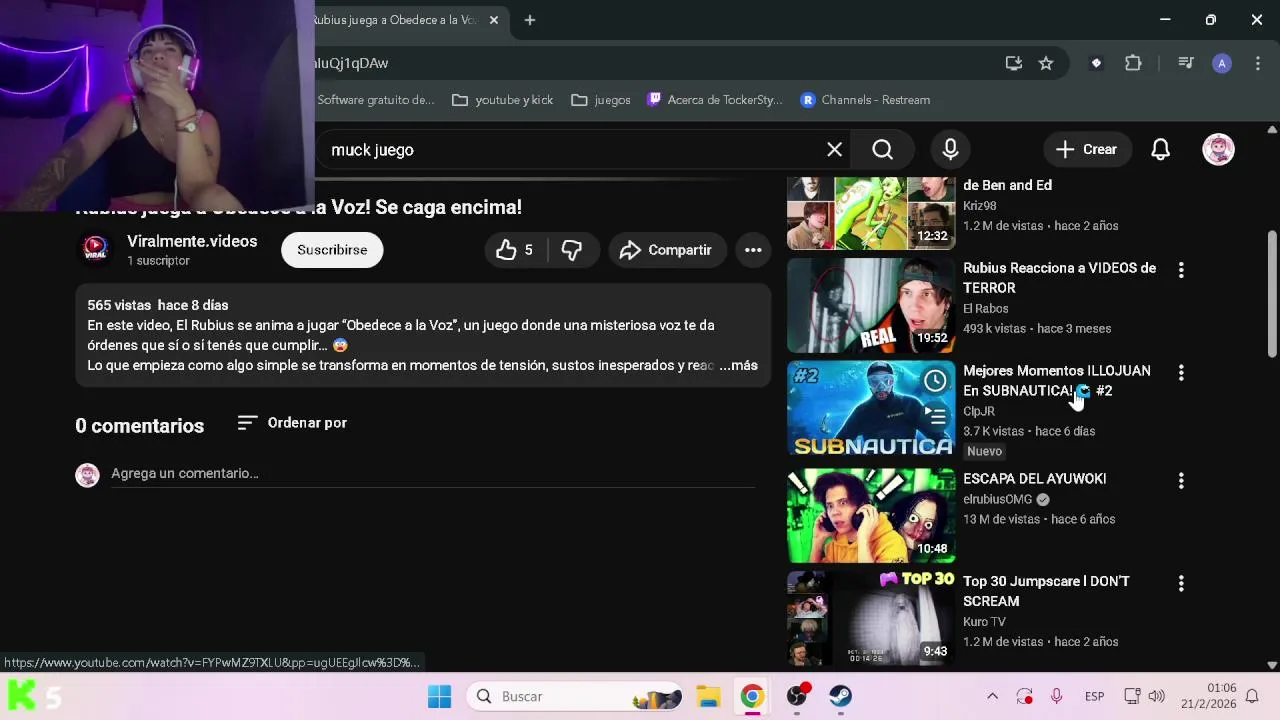
Task: Open elrubiusOMG channel link
Action: click(997, 499)
